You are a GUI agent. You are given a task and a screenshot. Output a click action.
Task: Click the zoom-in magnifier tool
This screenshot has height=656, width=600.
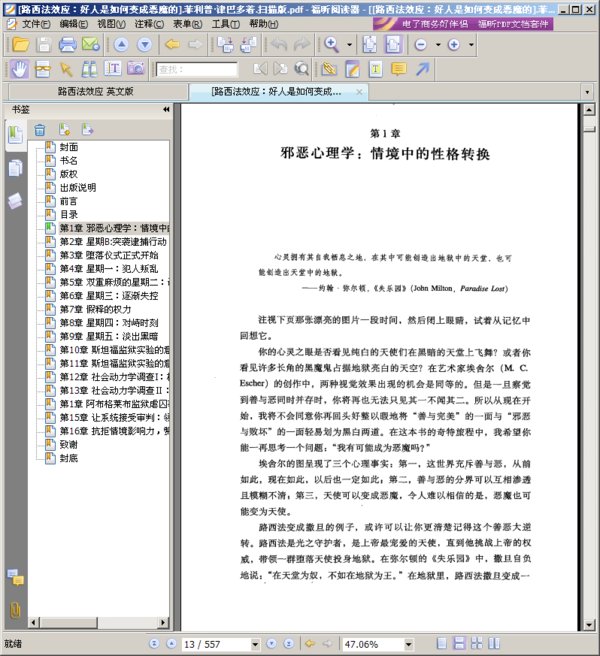click(331, 44)
